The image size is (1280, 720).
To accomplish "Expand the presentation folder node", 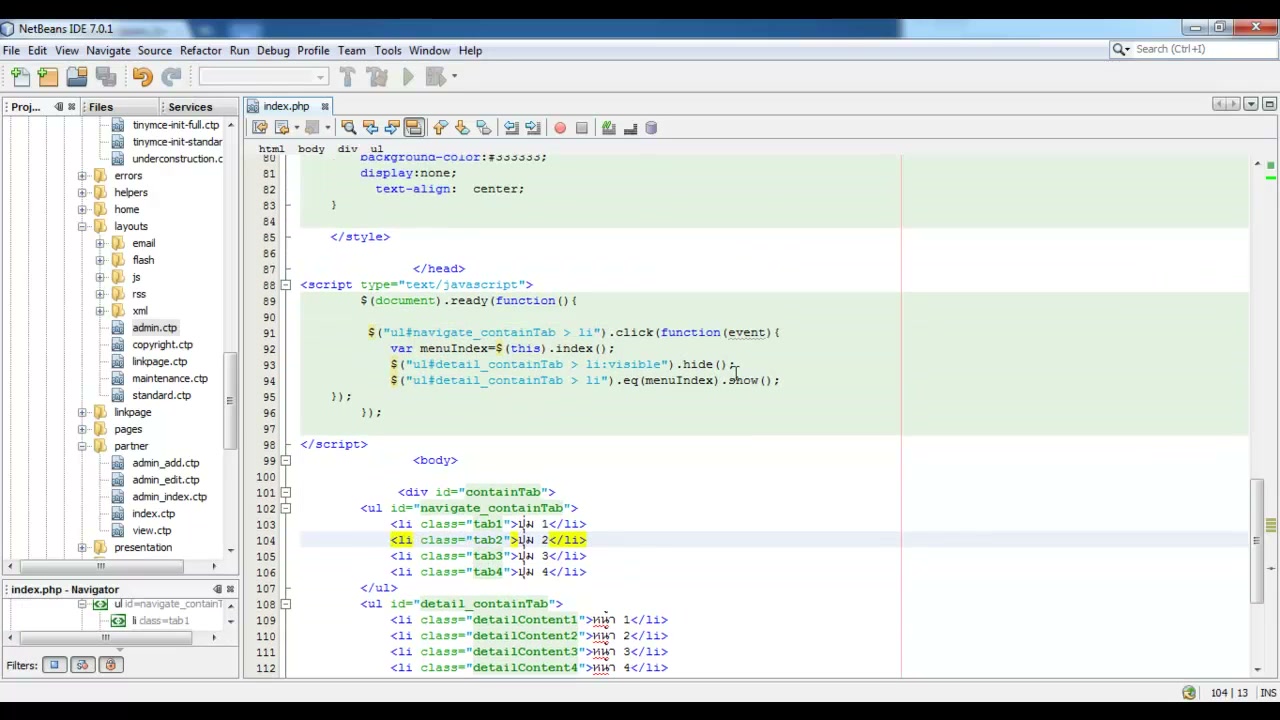I will 82,547.
